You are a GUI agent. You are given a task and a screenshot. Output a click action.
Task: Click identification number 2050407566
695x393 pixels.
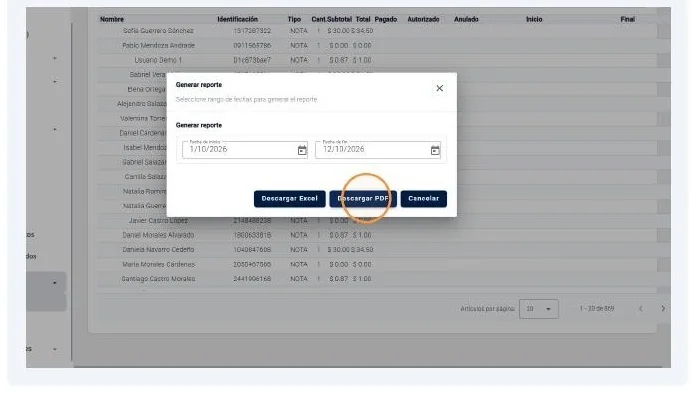252,264
